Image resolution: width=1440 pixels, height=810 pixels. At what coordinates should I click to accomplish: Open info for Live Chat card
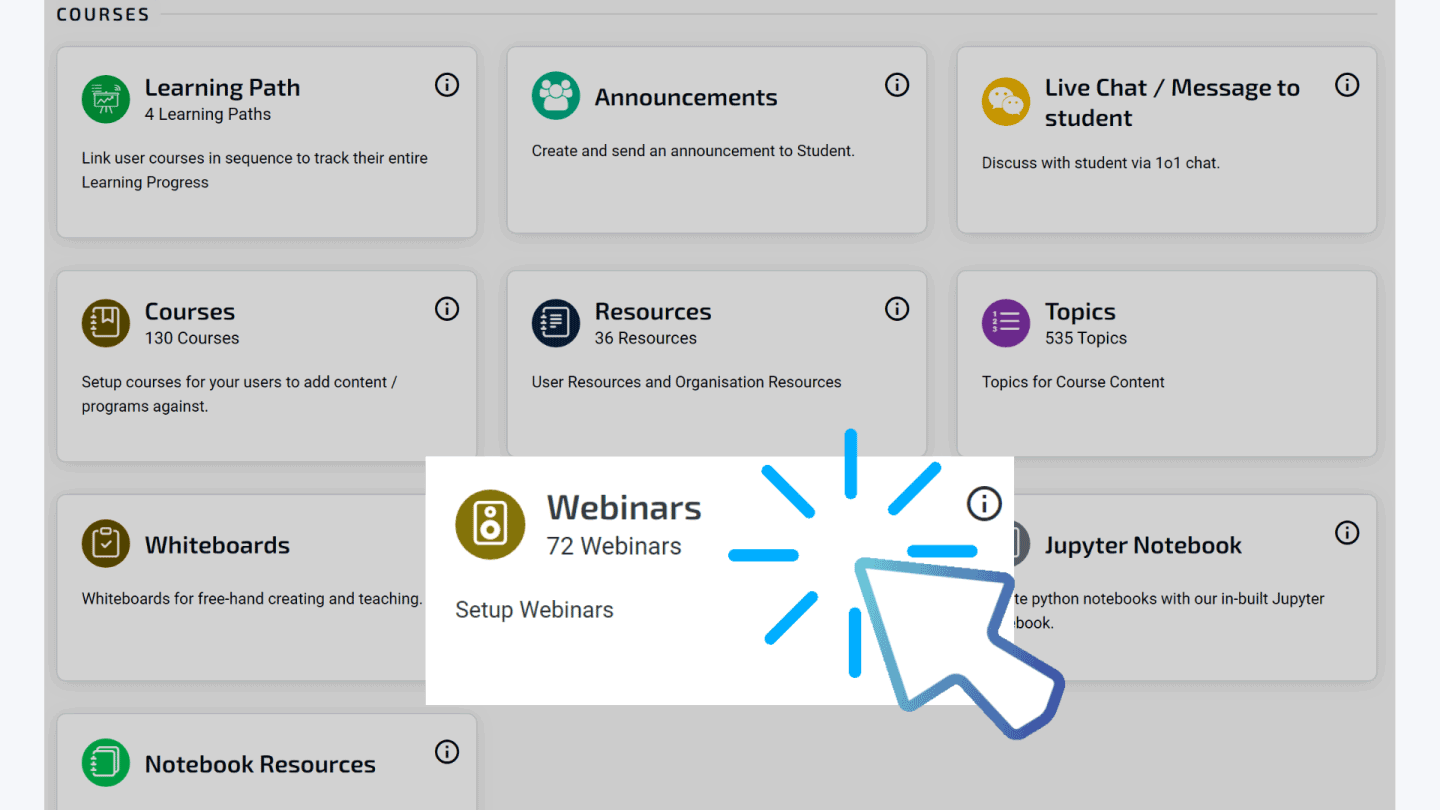pos(1347,84)
